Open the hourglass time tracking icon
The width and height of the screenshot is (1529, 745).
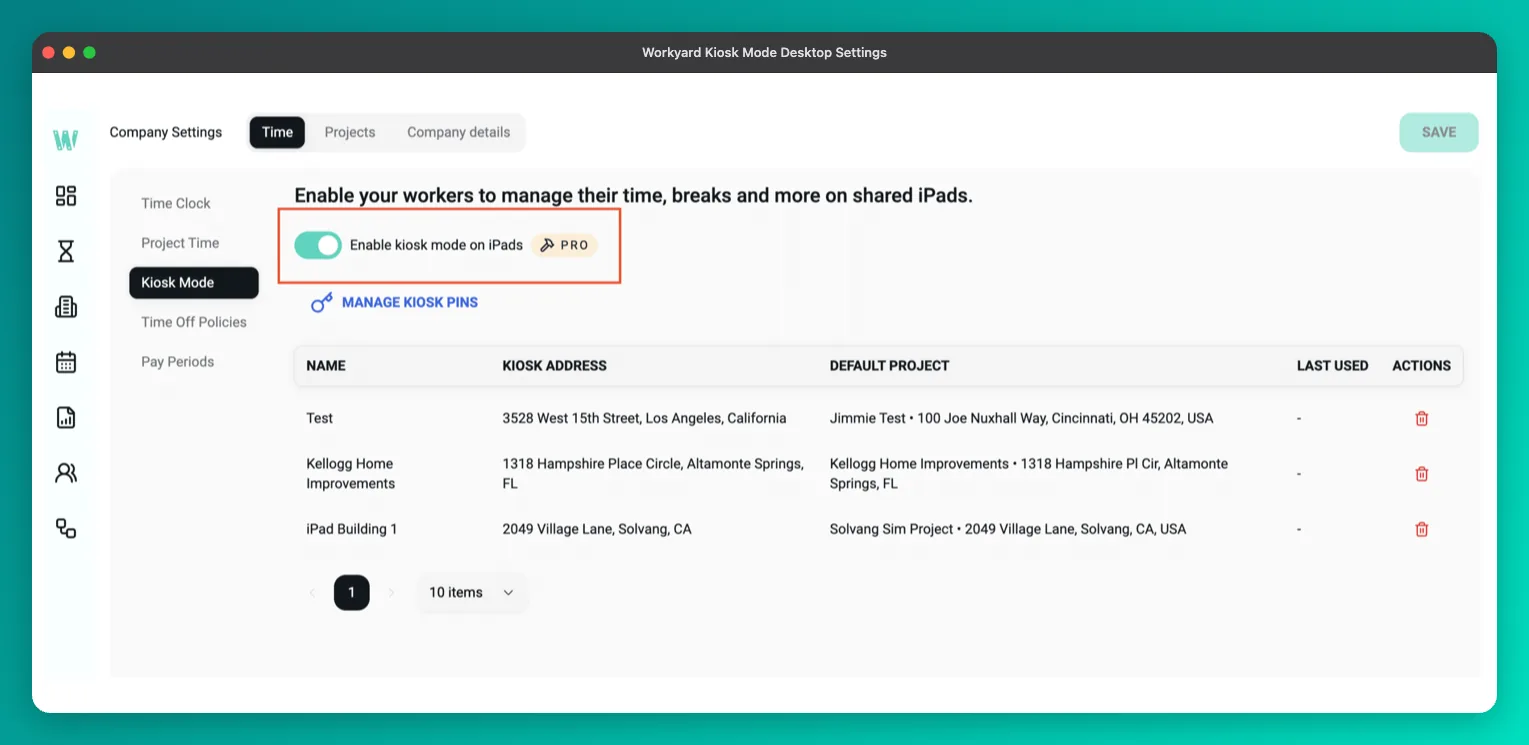pos(66,251)
